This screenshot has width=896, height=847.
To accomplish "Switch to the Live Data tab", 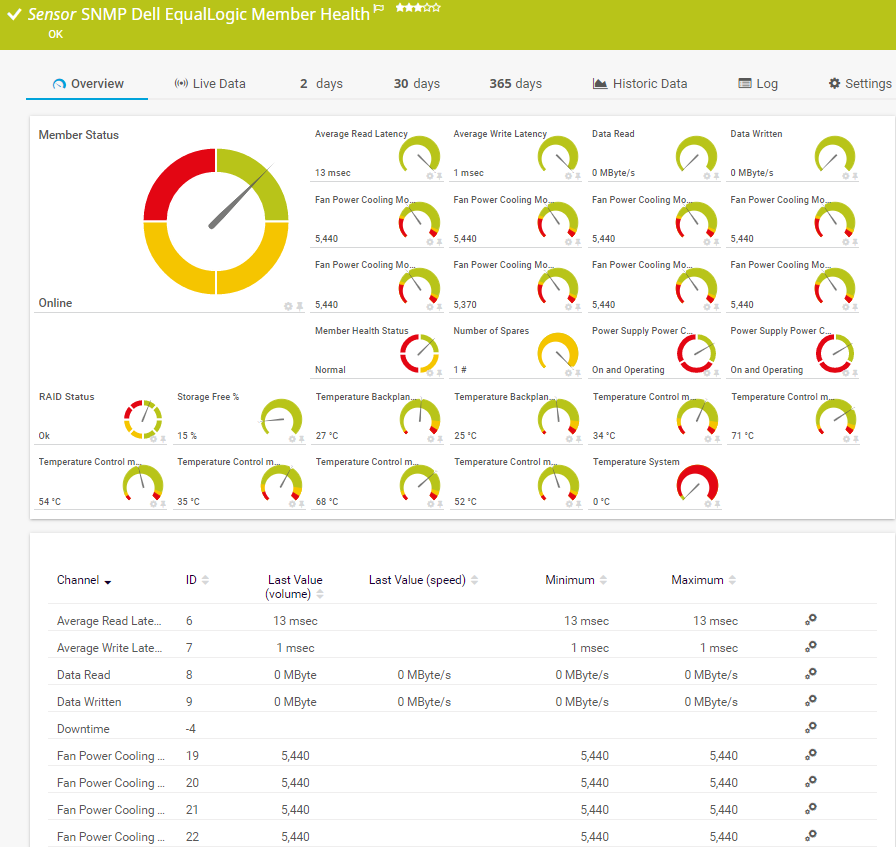I will (210, 84).
